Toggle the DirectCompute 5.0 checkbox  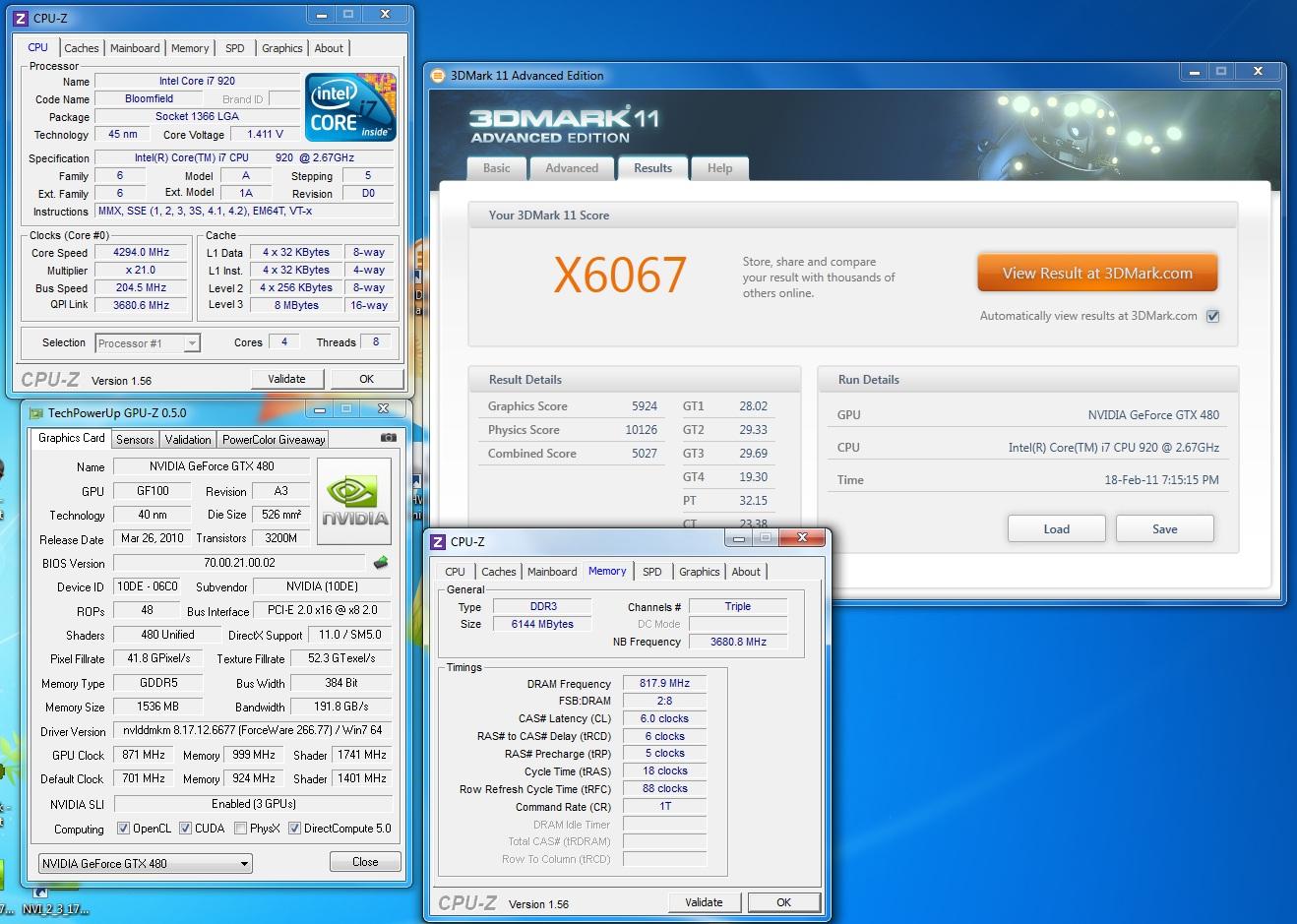(x=294, y=829)
